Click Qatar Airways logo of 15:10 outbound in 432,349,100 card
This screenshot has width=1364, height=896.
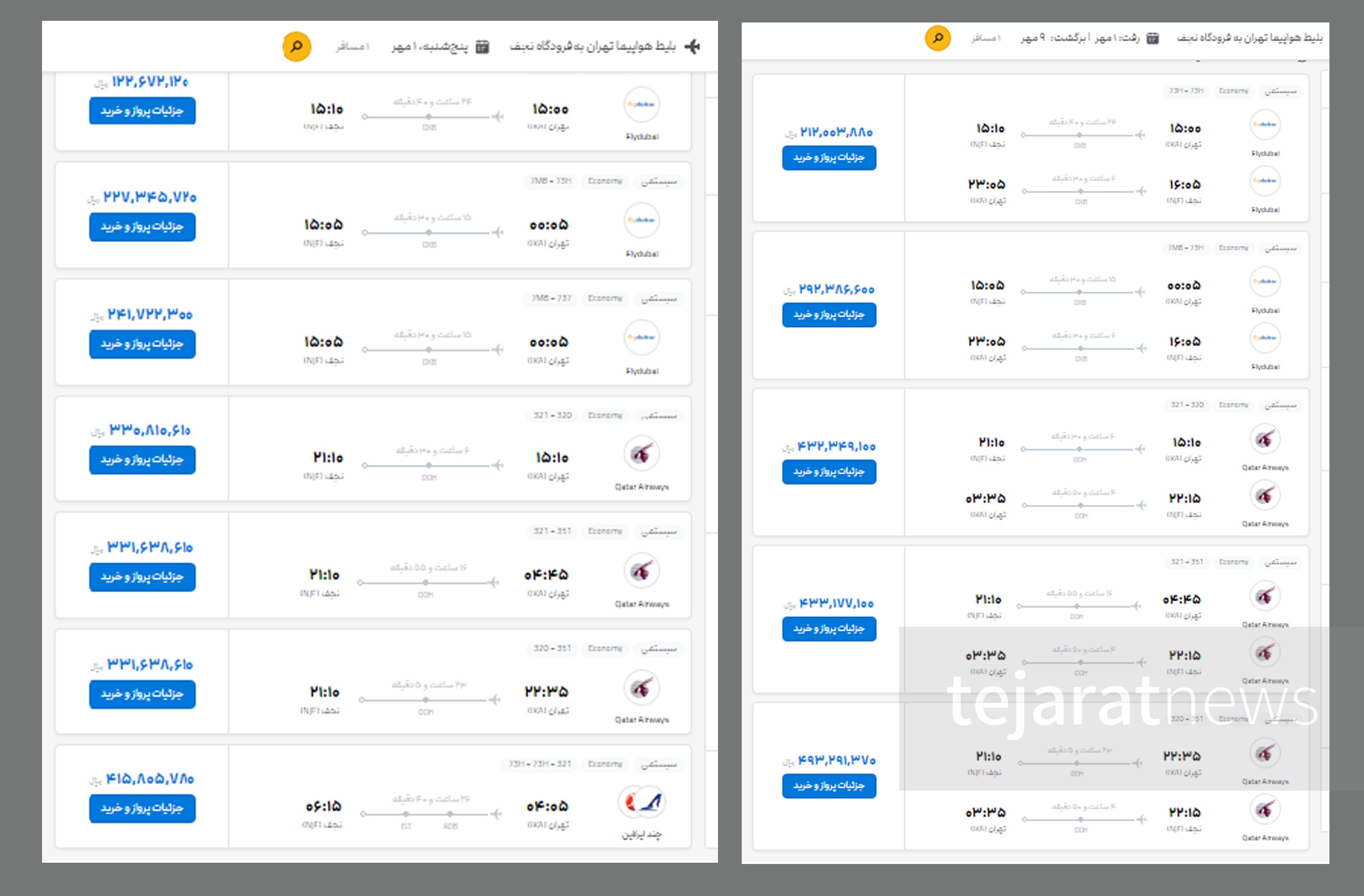click(x=1265, y=439)
